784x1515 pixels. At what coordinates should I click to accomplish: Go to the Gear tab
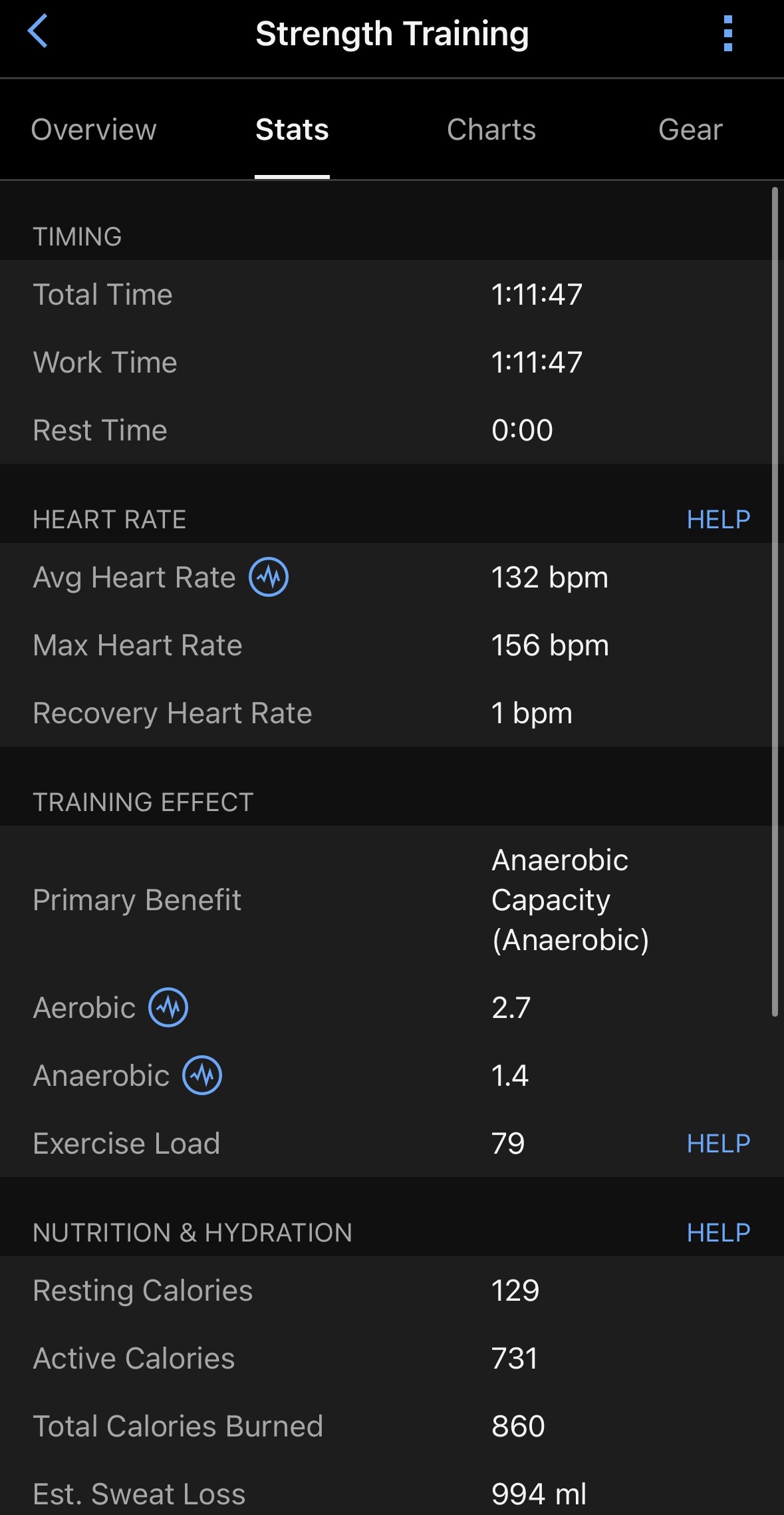tap(690, 130)
